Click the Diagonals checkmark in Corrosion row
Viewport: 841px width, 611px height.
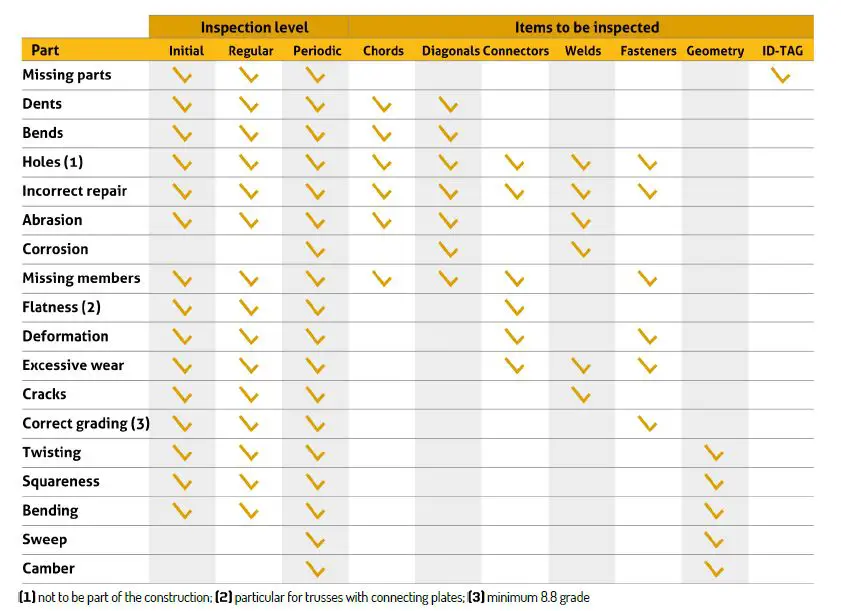[x=448, y=250]
